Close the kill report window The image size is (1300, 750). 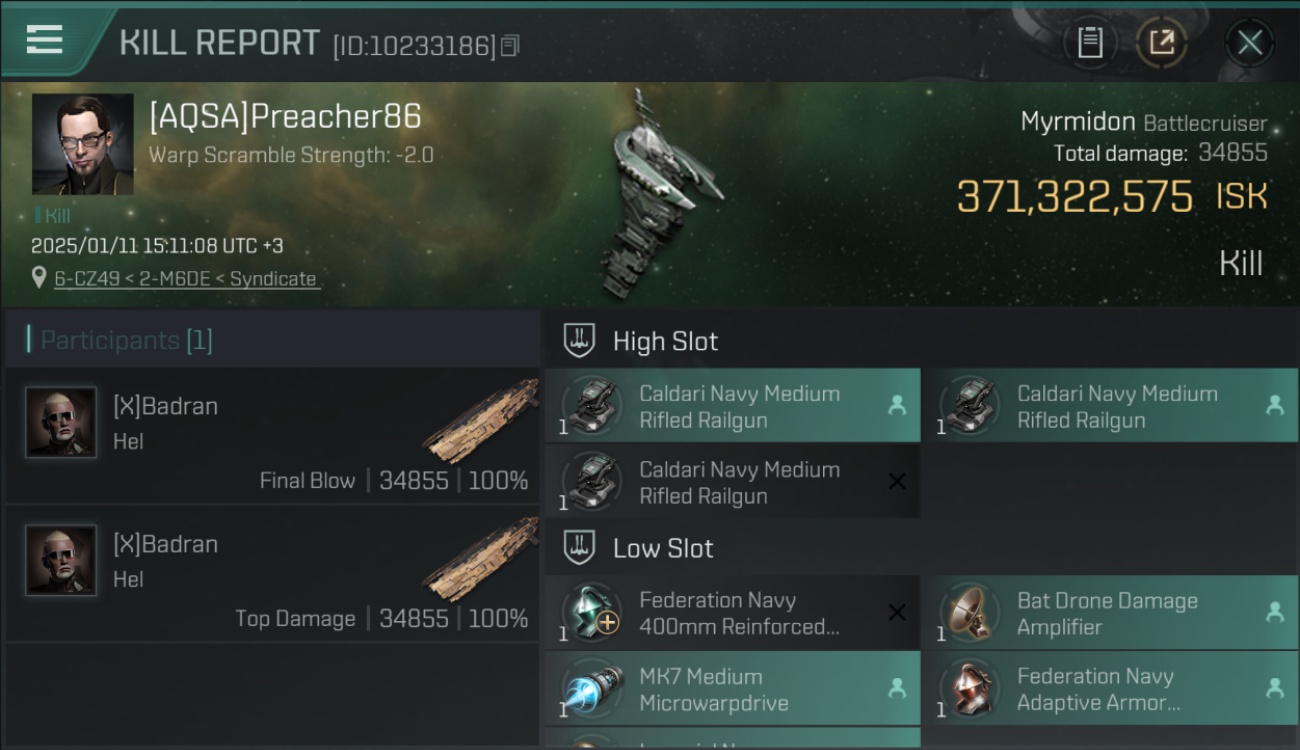(1249, 43)
